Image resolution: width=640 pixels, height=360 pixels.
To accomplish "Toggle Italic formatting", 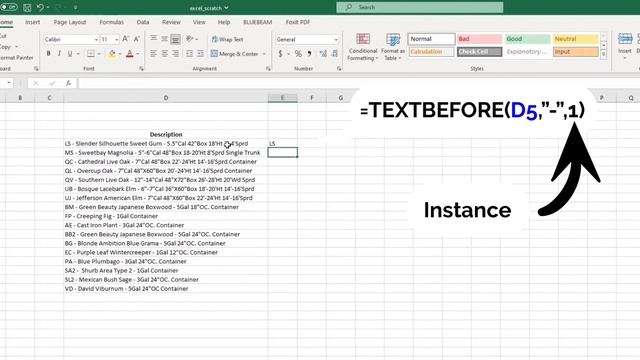I will (x=59, y=53).
